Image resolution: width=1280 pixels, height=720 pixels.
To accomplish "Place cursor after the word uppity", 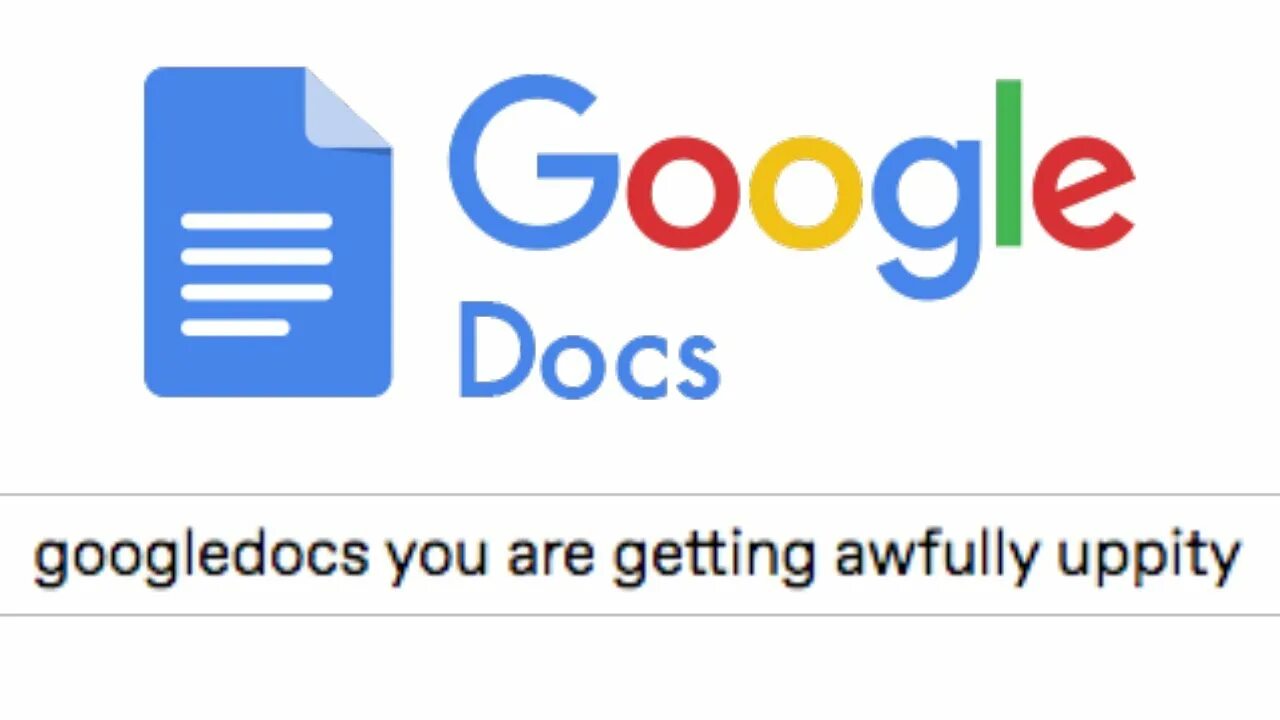I will click(x=1243, y=557).
